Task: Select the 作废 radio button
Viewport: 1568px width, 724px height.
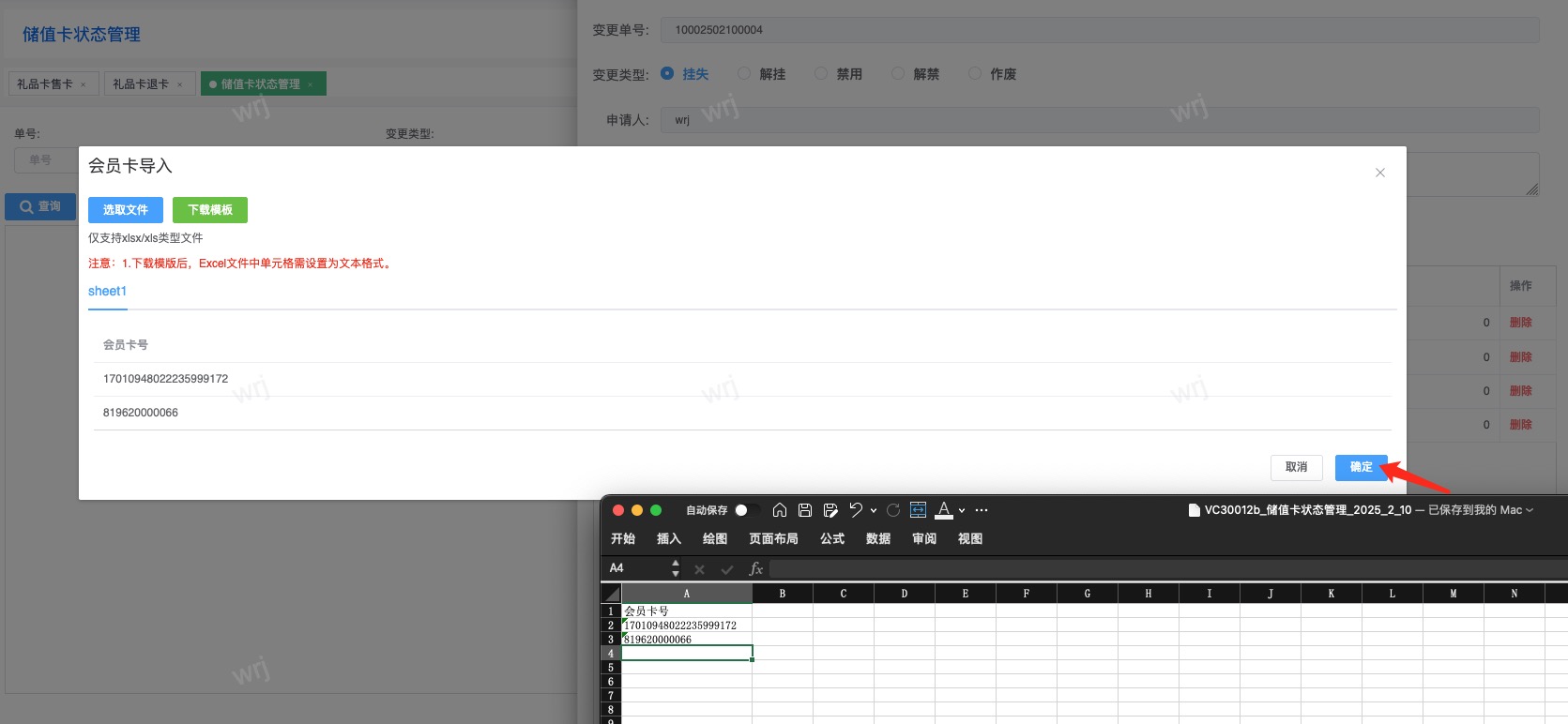Action: (x=975, y=73)
